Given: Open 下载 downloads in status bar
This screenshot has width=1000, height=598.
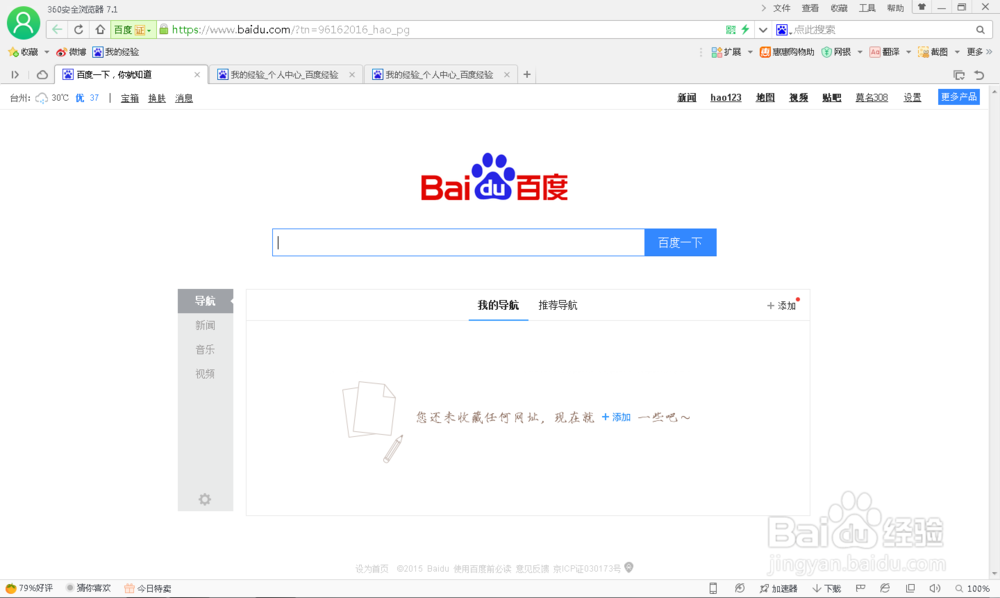Looking at the screenshot, I should [x=827, y=588].
